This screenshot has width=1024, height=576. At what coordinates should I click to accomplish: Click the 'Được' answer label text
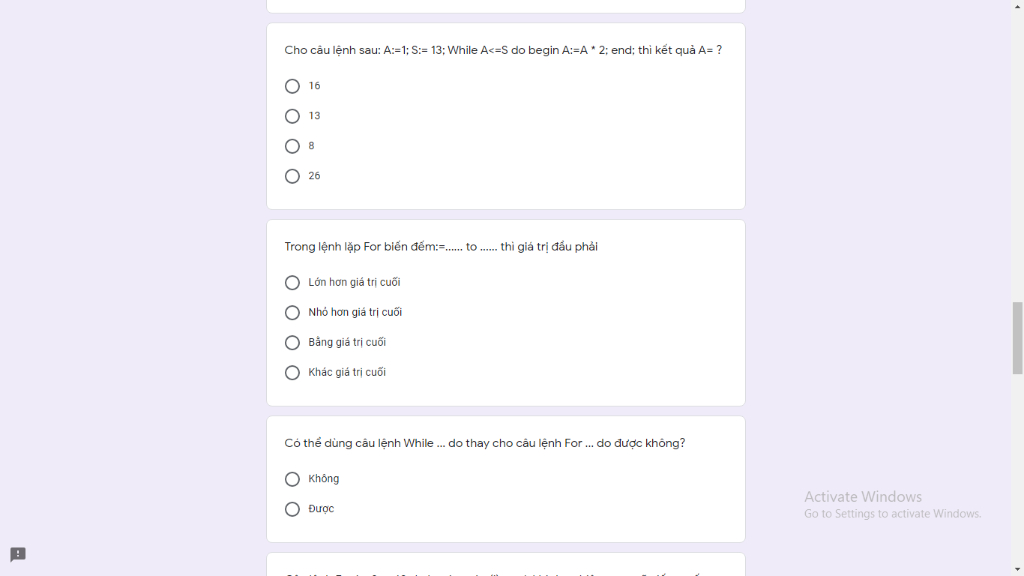[x=321, y=509]
